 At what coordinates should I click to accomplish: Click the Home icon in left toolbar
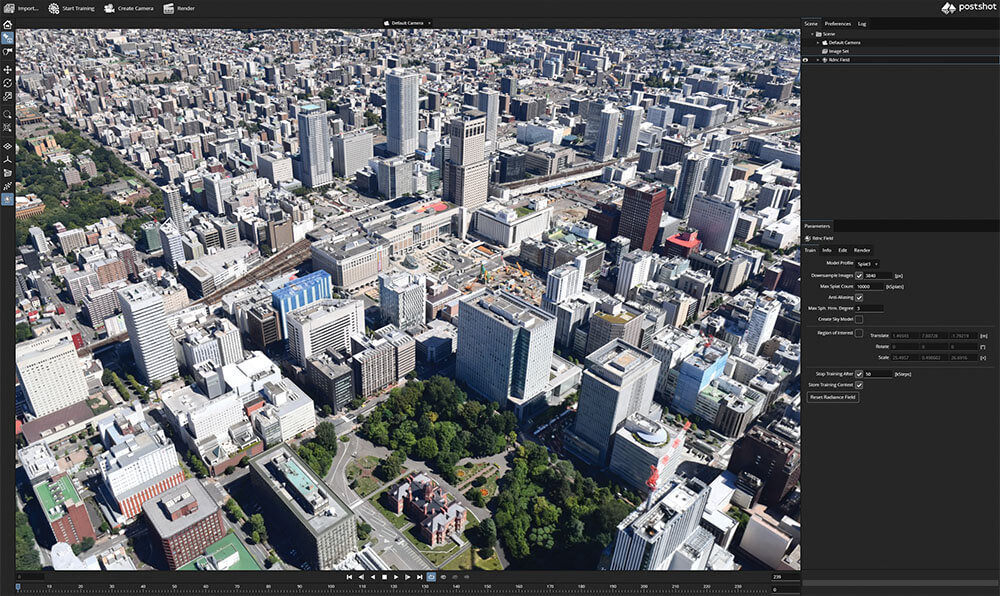(8, 24)
